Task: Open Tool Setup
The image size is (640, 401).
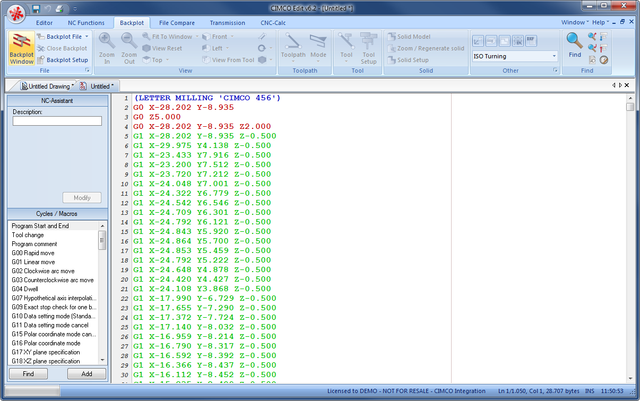Action: 369,48
